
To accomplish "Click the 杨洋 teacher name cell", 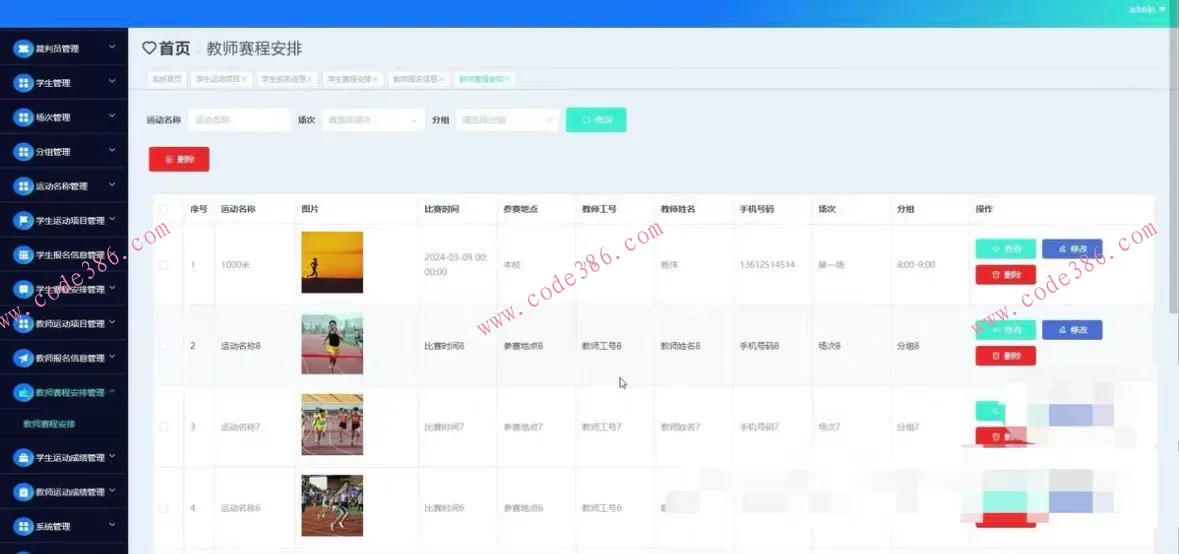I will point(669,265).
